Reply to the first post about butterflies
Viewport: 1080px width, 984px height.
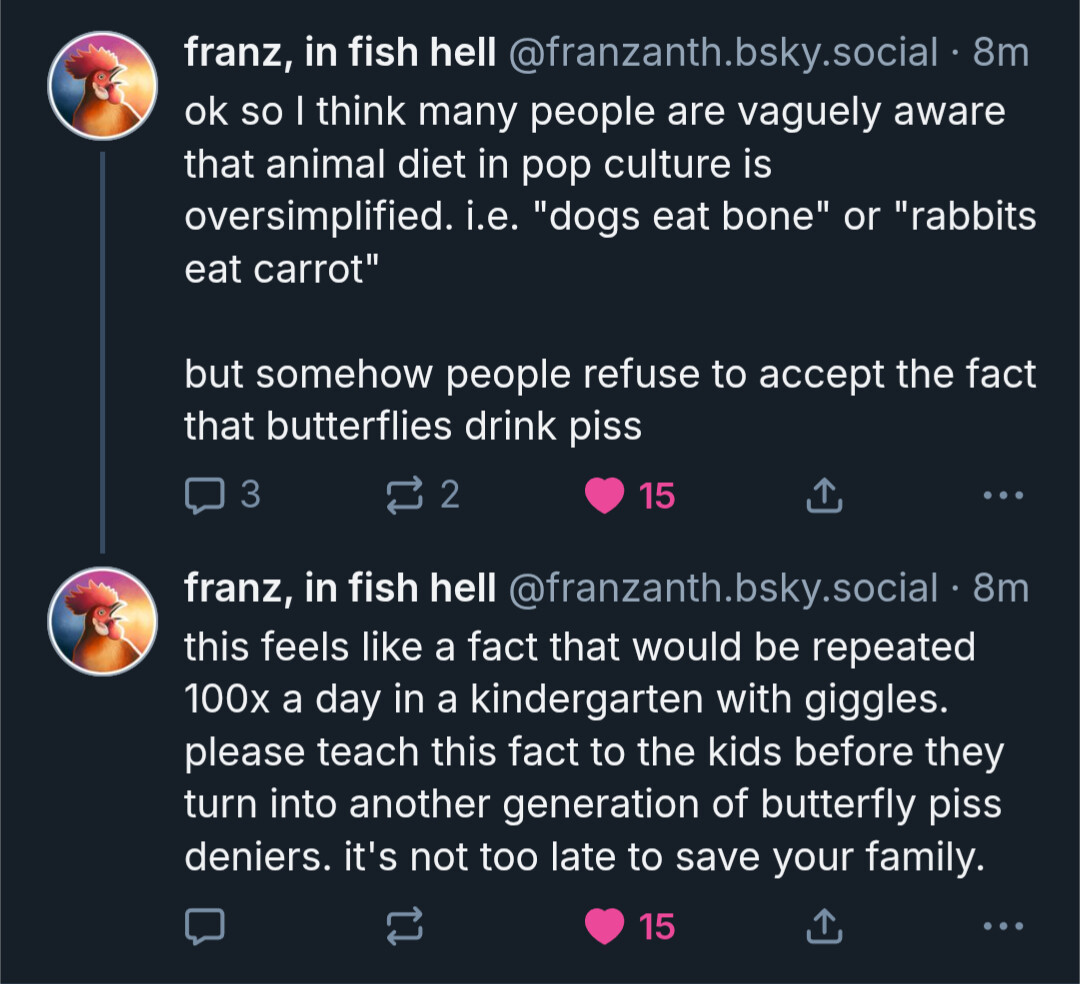tap(206, 495)
